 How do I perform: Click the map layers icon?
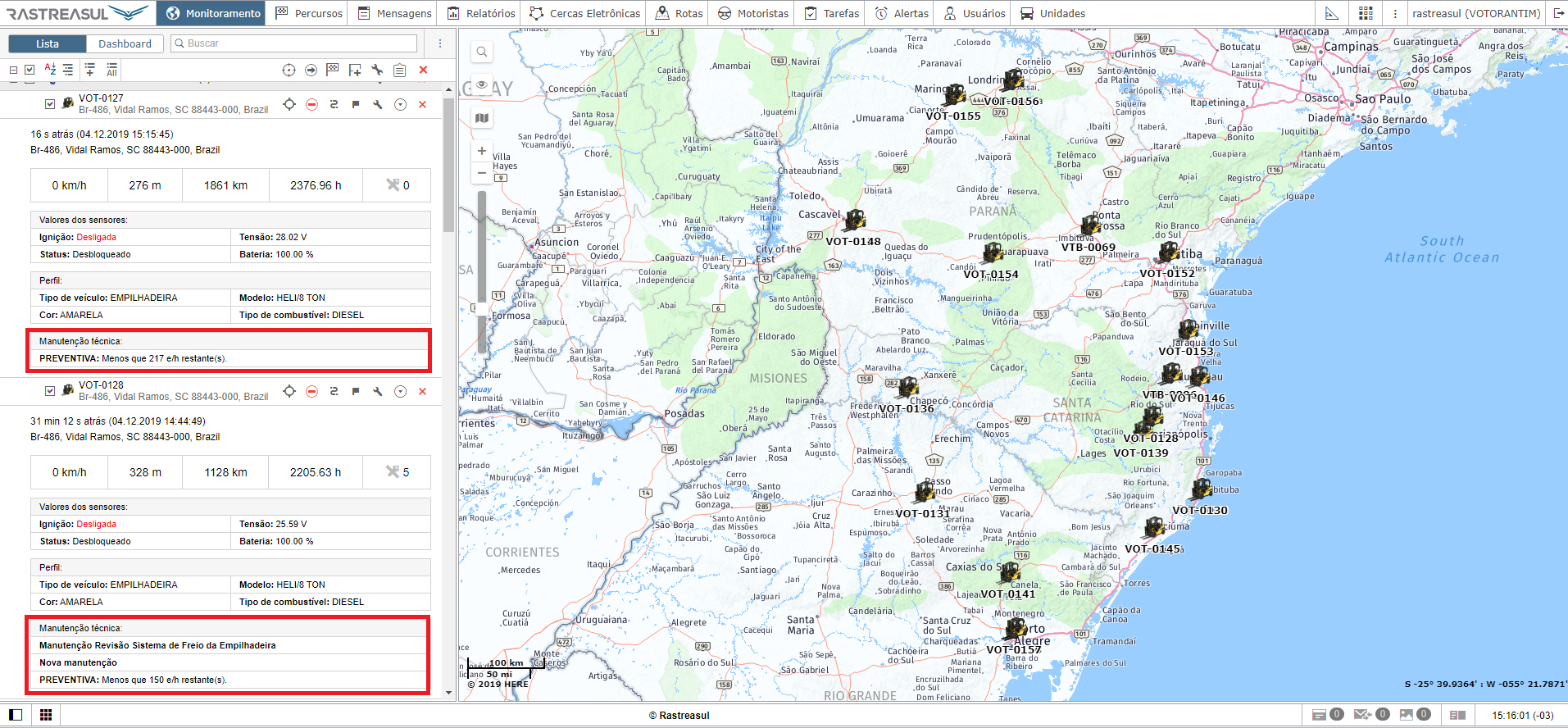pyautogui.click(x=482, y=118)
